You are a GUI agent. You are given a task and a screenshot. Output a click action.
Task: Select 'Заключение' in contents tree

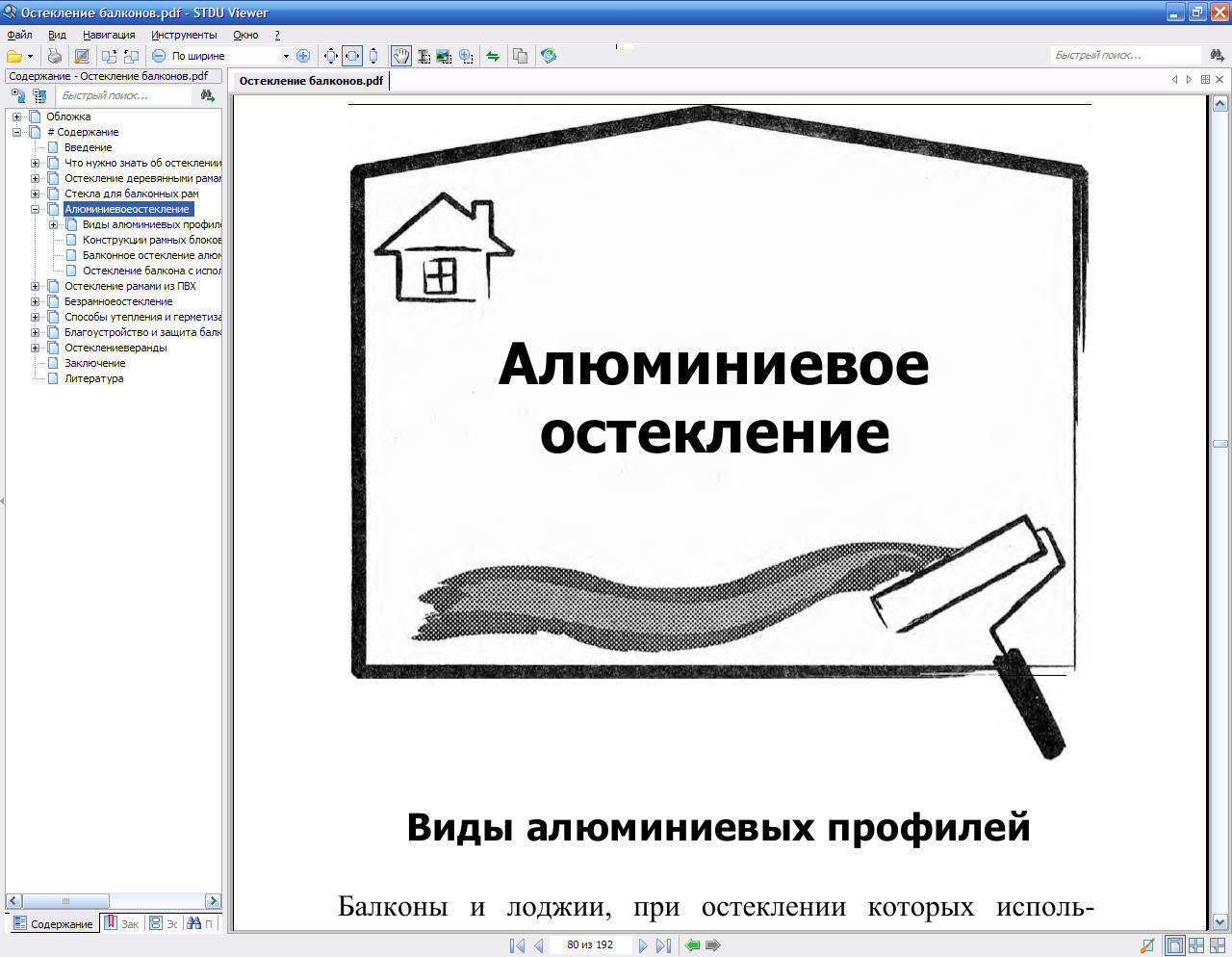94,363
